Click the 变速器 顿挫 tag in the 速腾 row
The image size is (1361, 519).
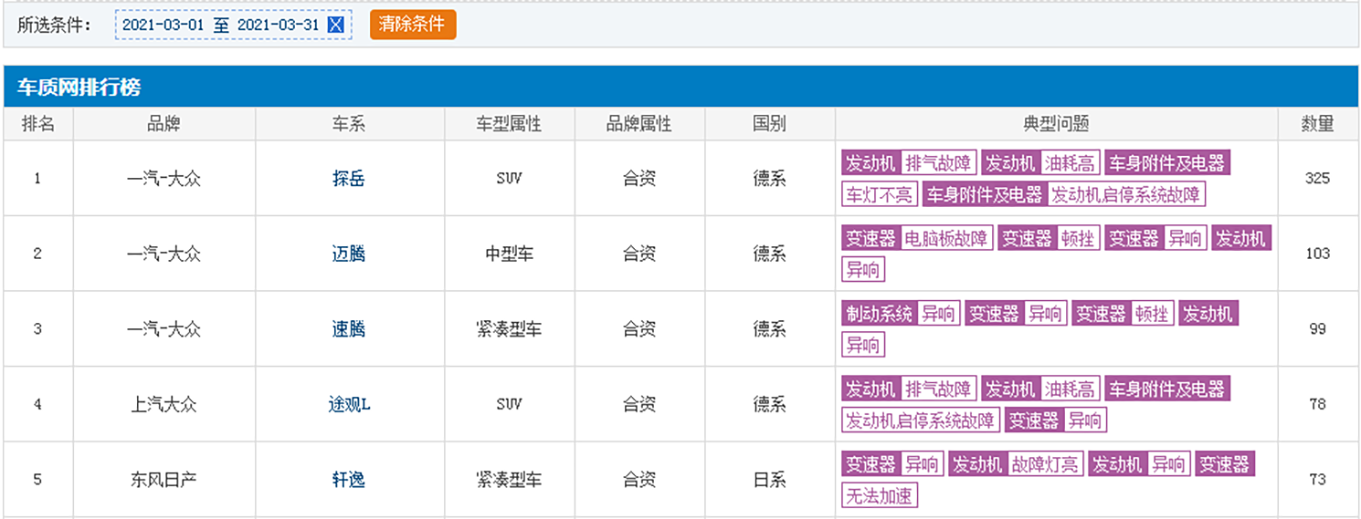(1122, 314)
